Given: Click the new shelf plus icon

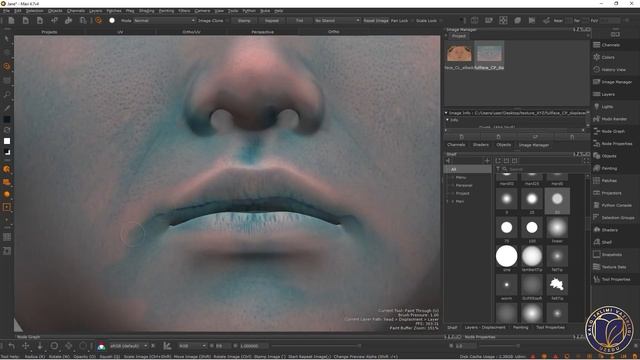Looking at the screenshot, I should (487, 161).
